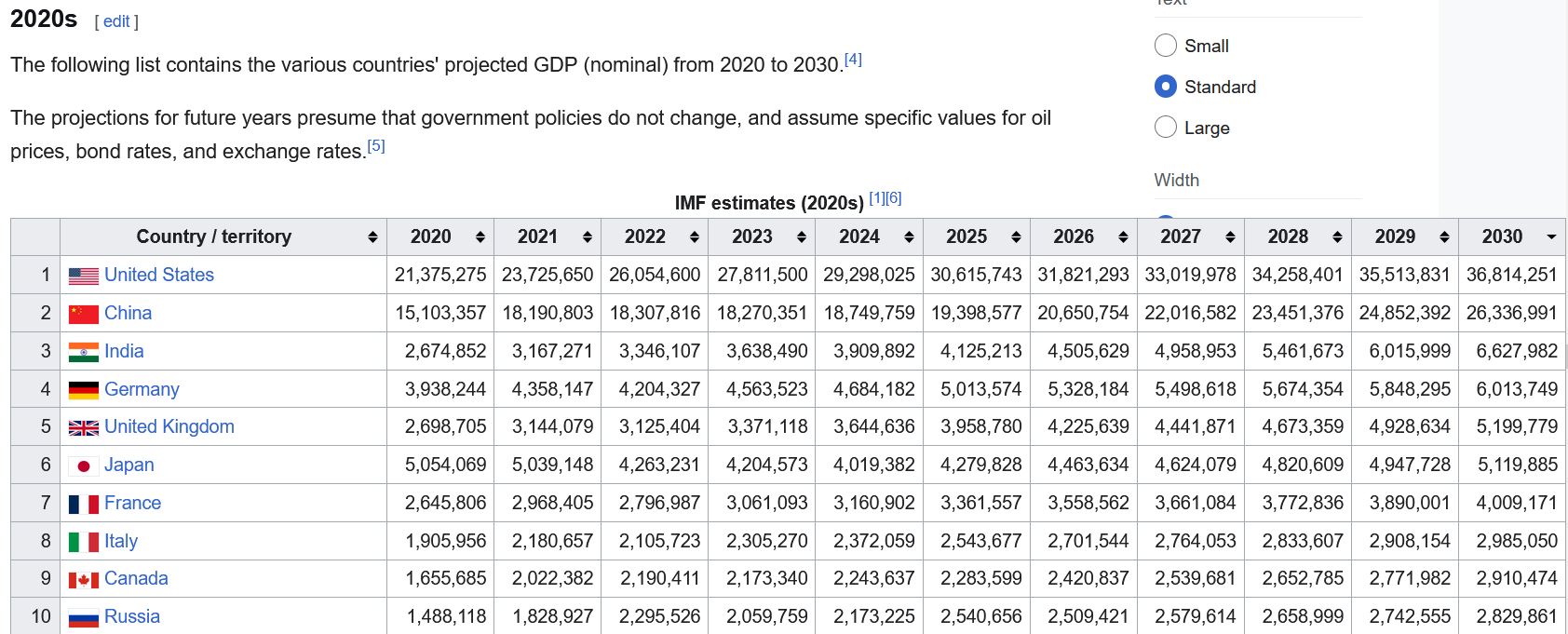The width and height of the screenshot is (1568, 634).
Task: Click Japan 2021 value 5,039,148
Action: click(x=552, y=465)
